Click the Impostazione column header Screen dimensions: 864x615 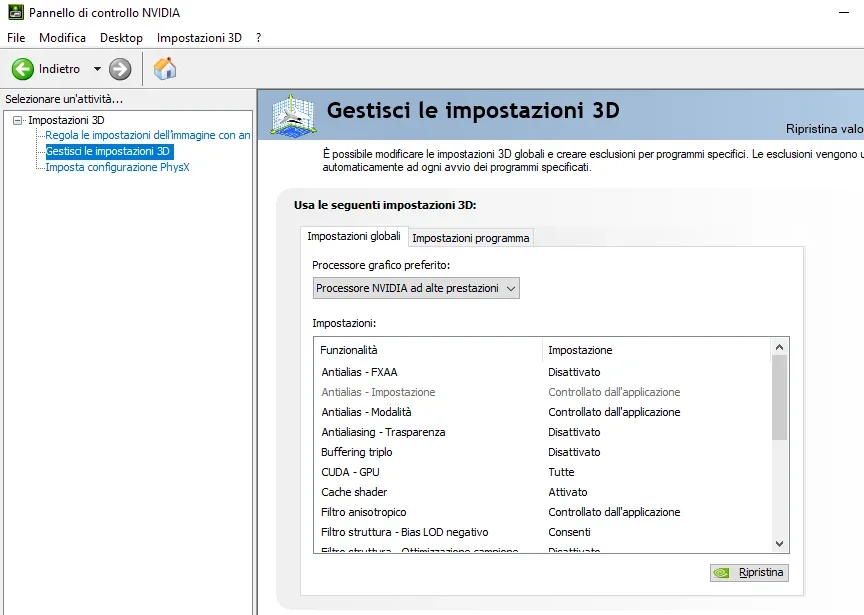tap(657, 350)
